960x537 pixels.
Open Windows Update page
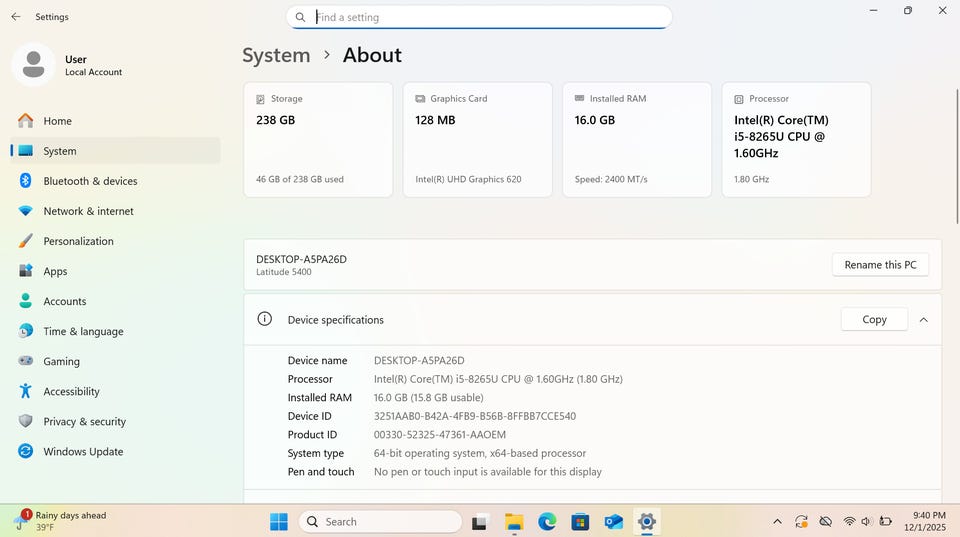[83, 451]
